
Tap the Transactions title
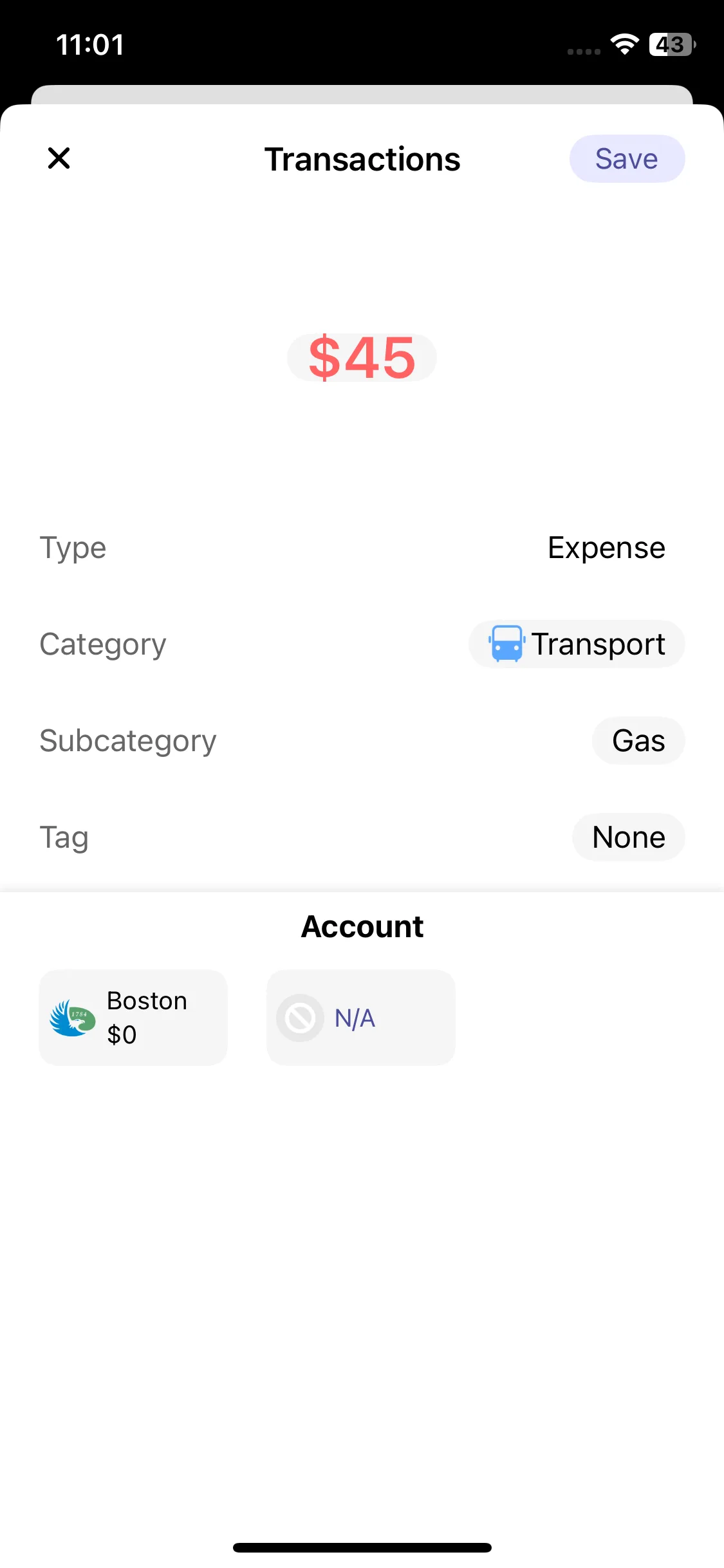pyautogui.click(x=362, y=160)
